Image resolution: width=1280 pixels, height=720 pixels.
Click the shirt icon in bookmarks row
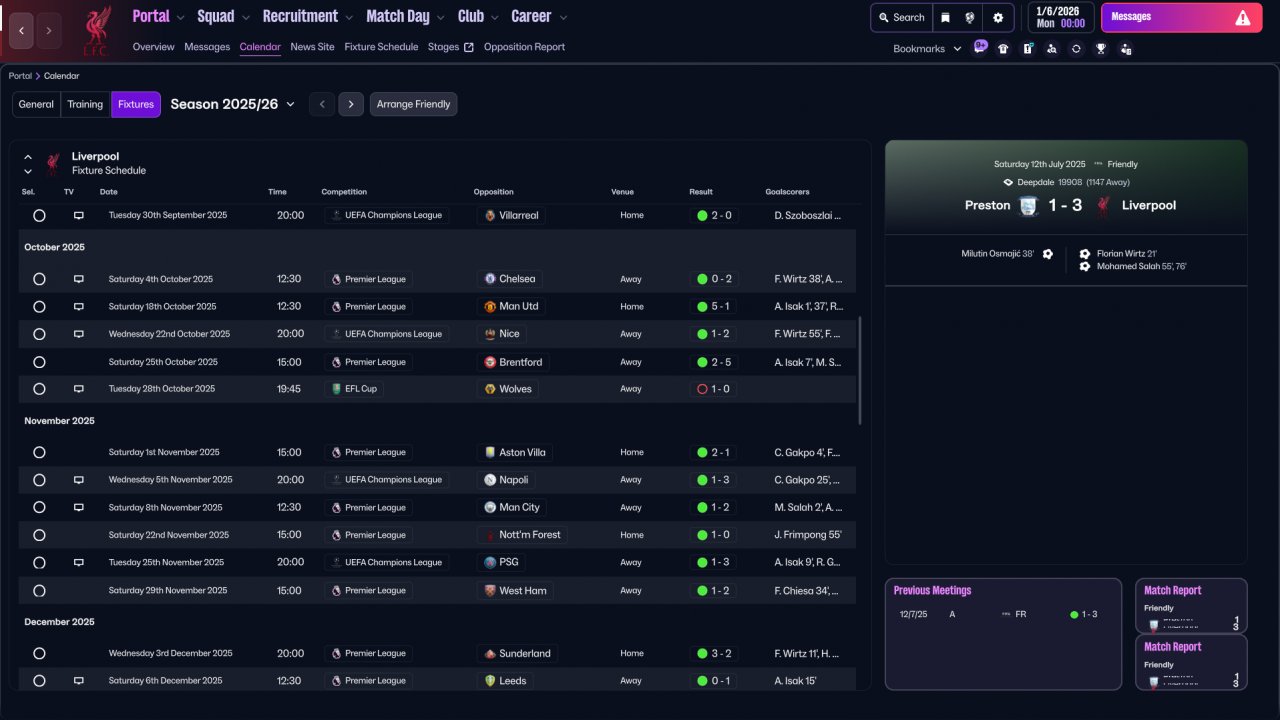[x=1003, y=48]
